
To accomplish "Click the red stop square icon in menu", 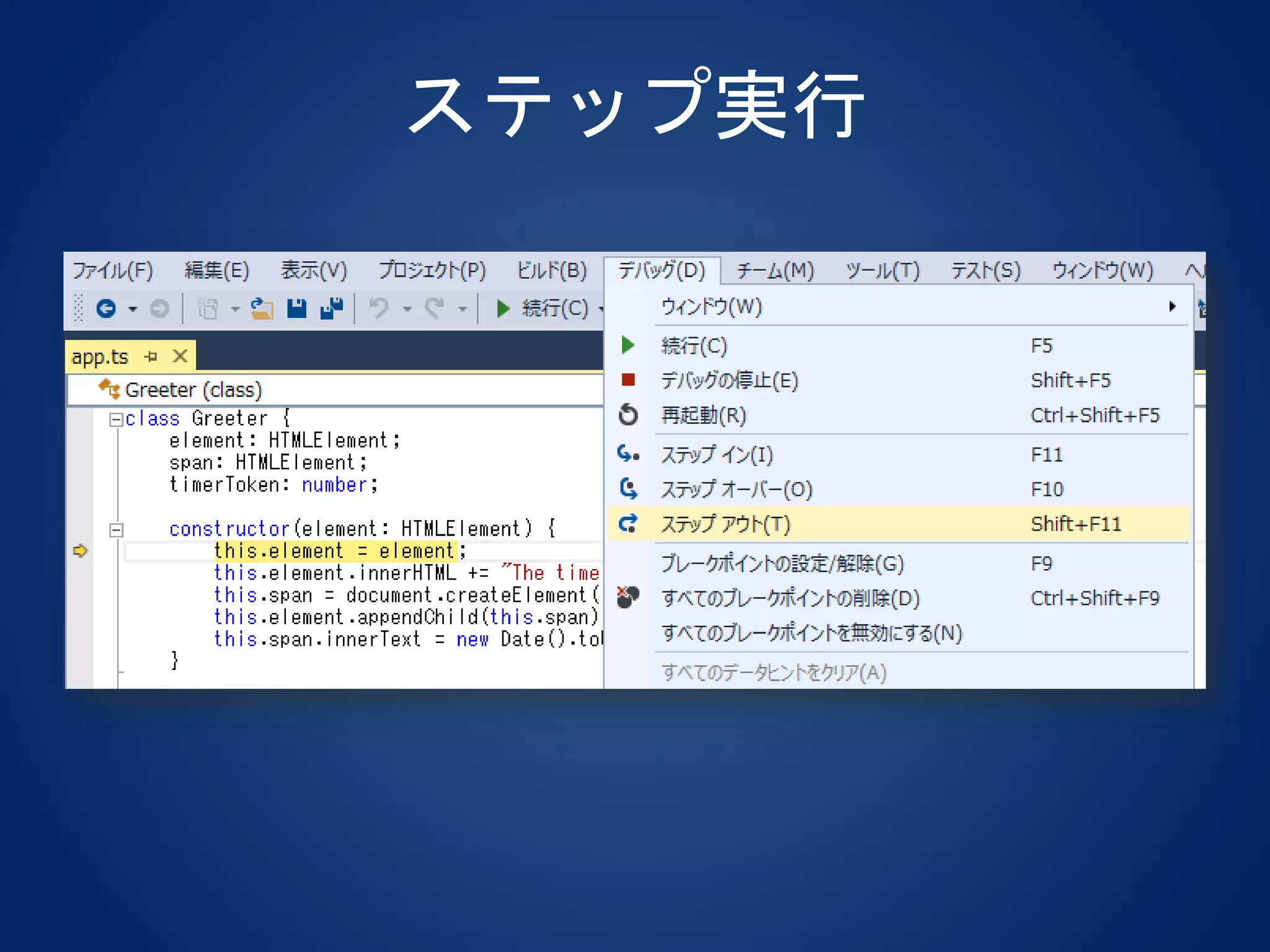I will pyautogui.click(x=628, y=379).
